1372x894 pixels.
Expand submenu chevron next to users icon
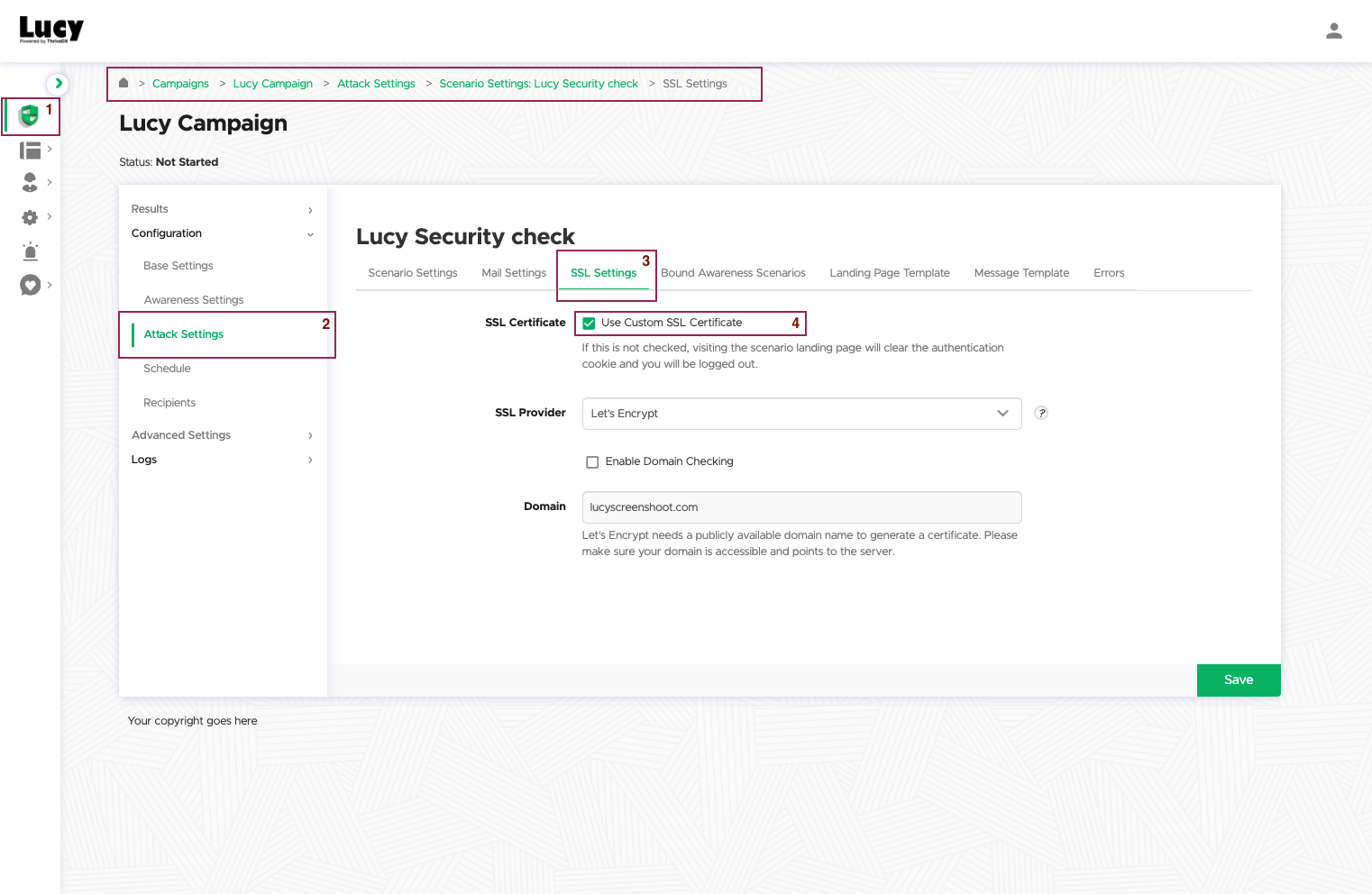click(50, 182)
